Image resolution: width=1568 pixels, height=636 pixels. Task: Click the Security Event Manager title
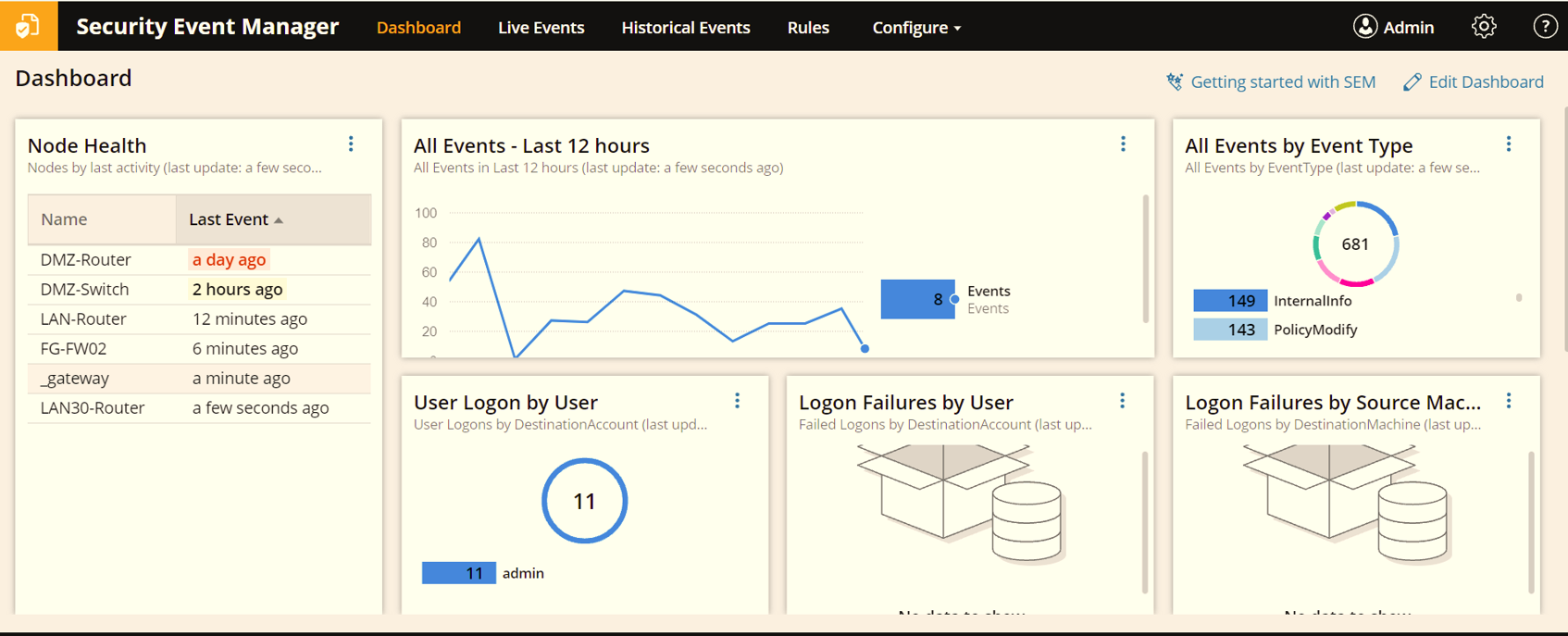tap(207, 26)
